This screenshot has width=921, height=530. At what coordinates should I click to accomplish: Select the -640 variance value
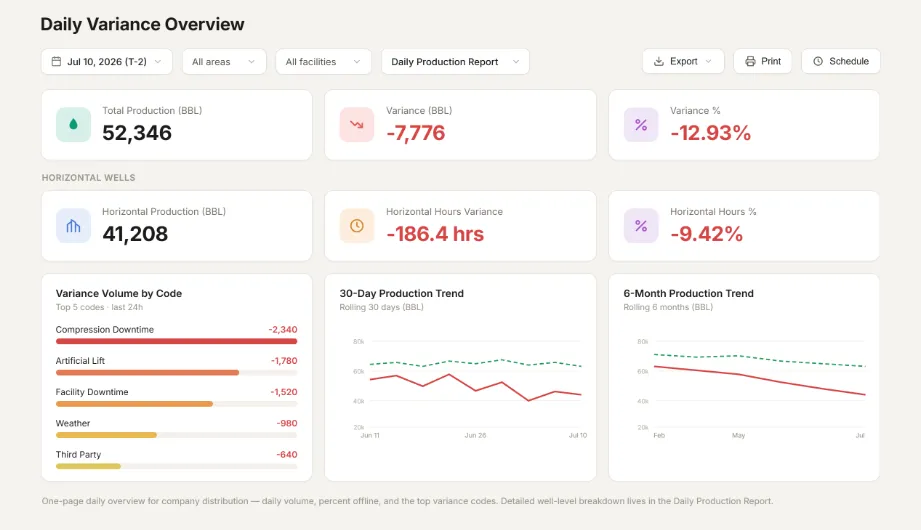(287, 455)
